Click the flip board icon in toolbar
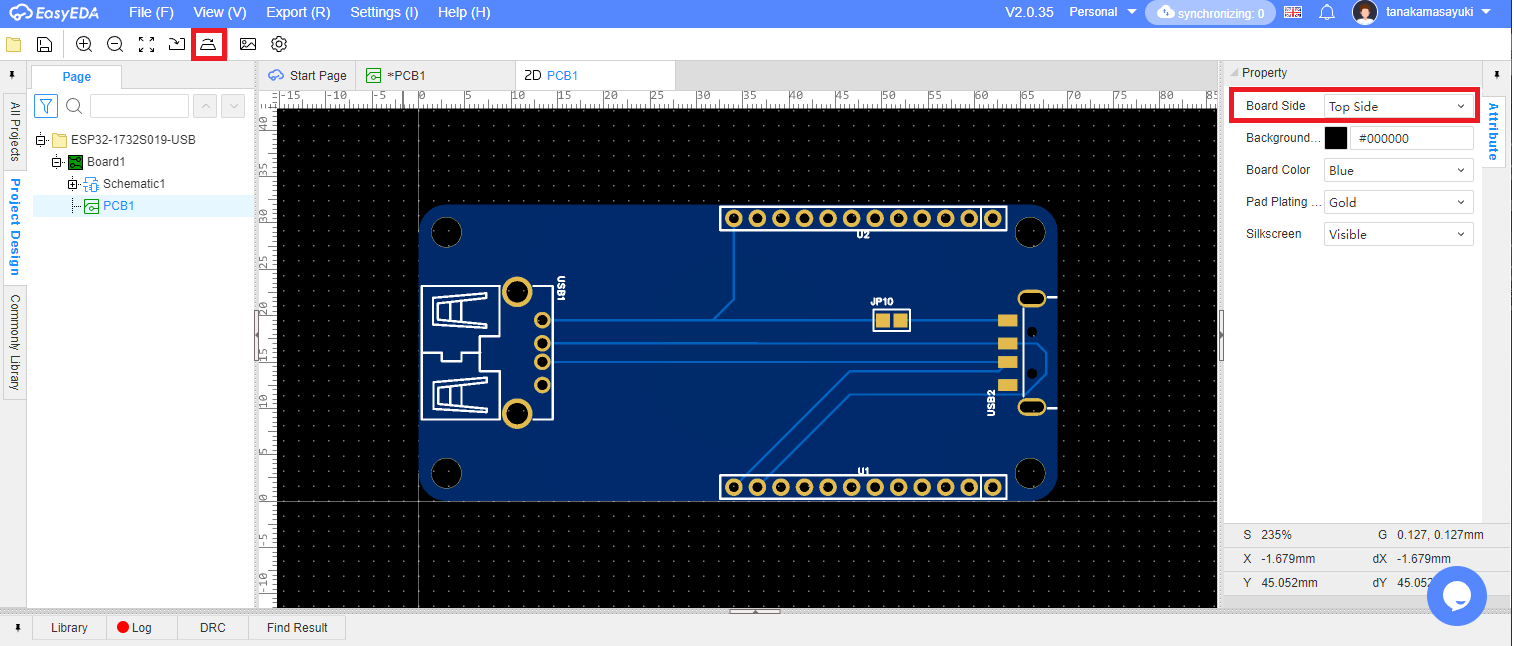Image resolution: width=1514 pixels, height=646 pixels. 208,44
